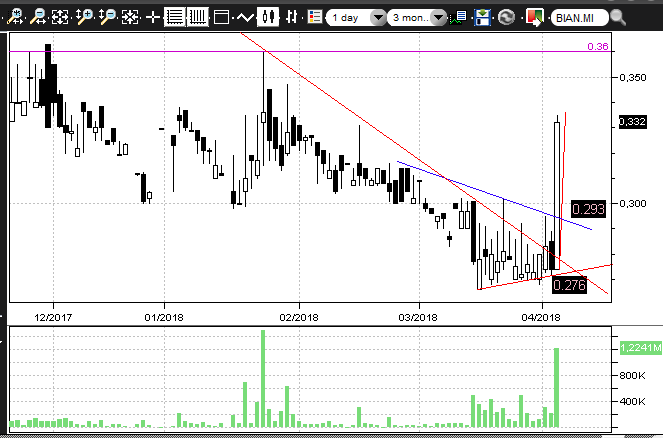This screenshot has height=438, width=663.
Task: Click the 400K volume axis label
Action: click(632, 401)
